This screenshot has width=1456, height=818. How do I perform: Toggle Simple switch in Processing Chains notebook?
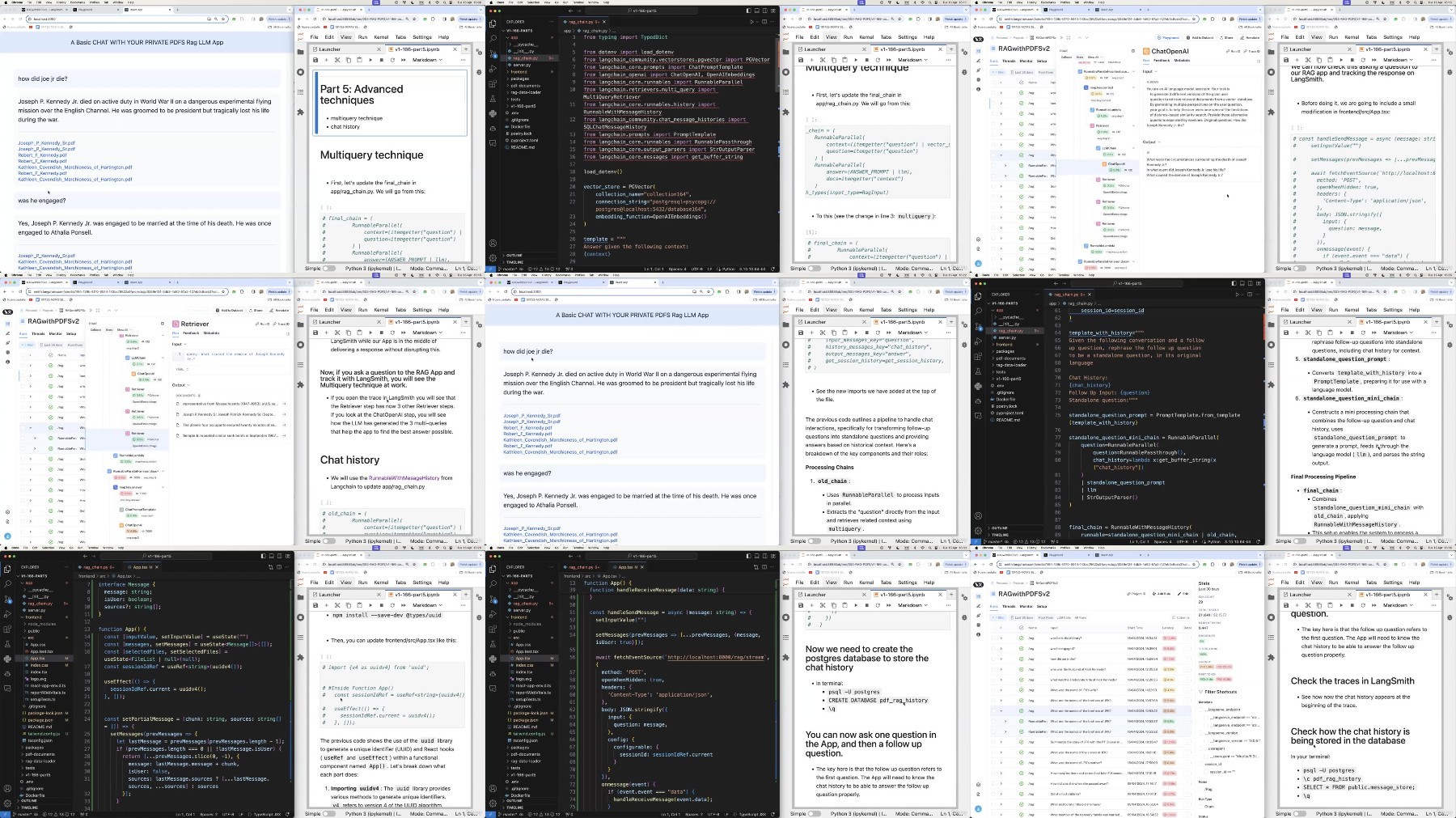click(x=815, y=541)
